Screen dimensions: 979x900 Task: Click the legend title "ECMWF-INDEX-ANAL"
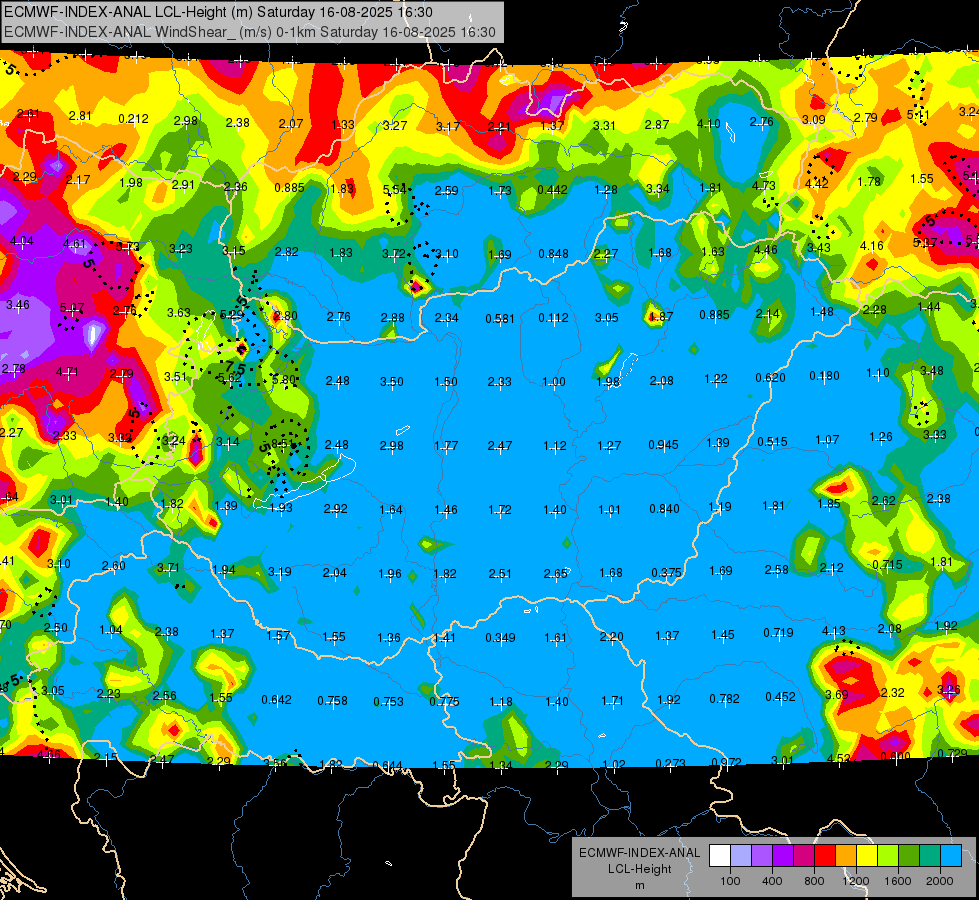tap(639, 853)
